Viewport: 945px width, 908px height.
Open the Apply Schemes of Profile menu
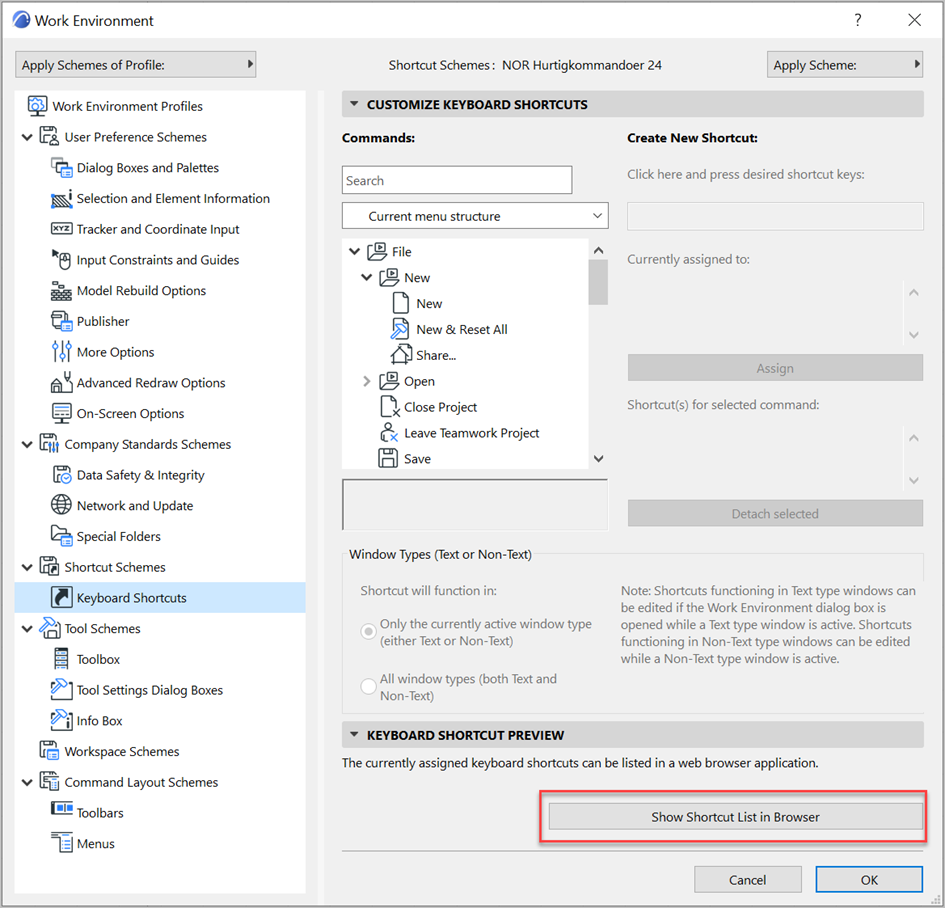pos(136,64)
